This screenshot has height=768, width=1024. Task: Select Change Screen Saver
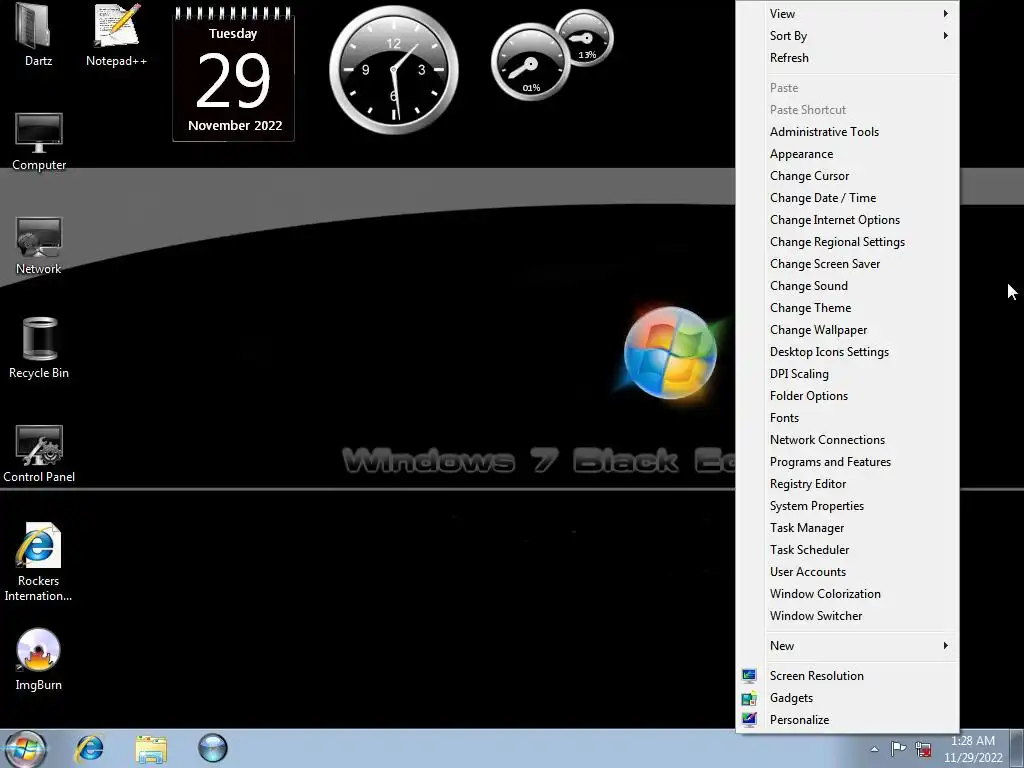click(848, 264)
